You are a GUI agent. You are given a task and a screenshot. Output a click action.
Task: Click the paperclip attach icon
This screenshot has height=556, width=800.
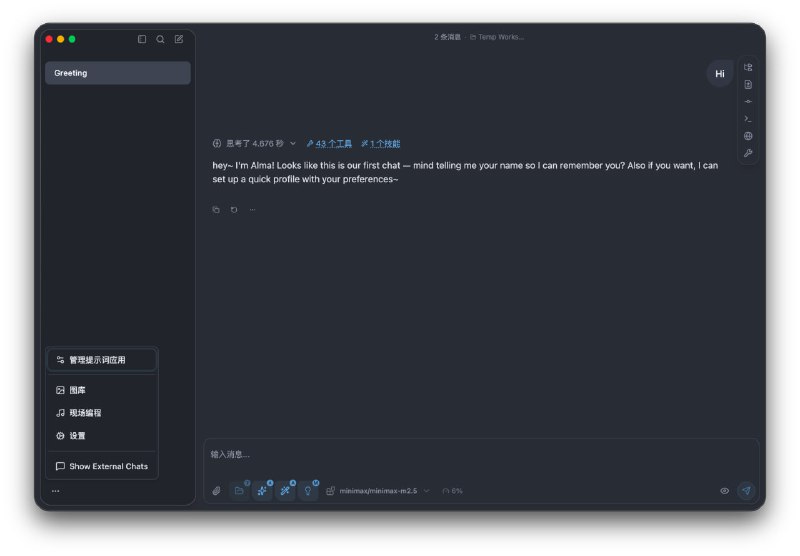(216, 491)
